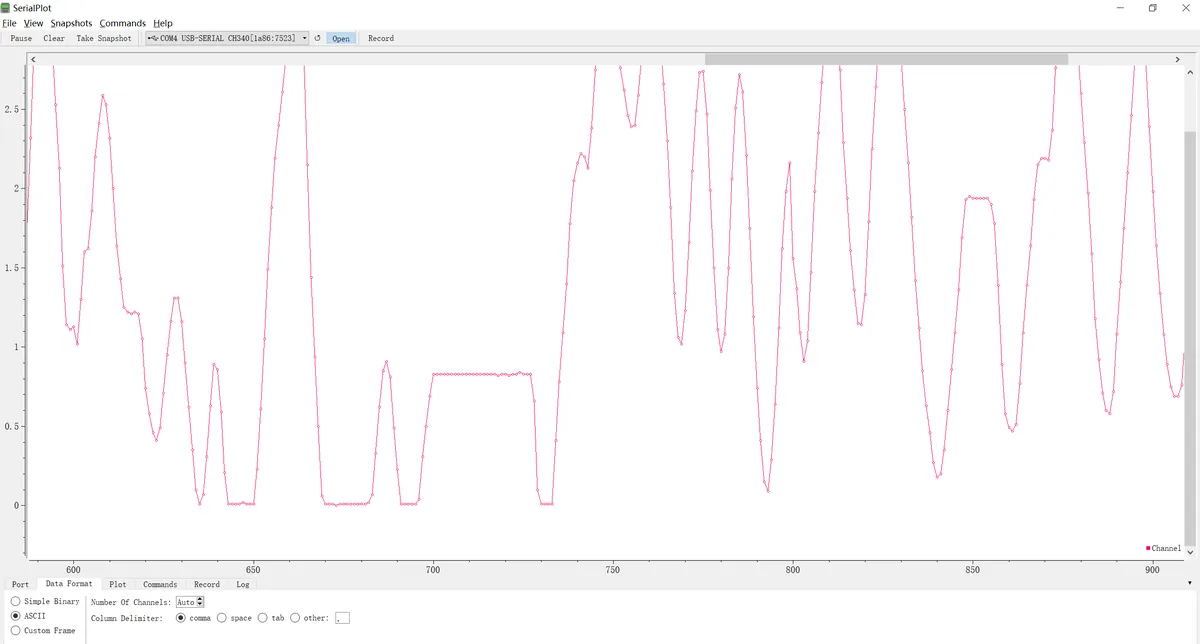The width and height of the screenshot is (1200, 644).
Task: Select the Simple Binary format
Action: 44,602
